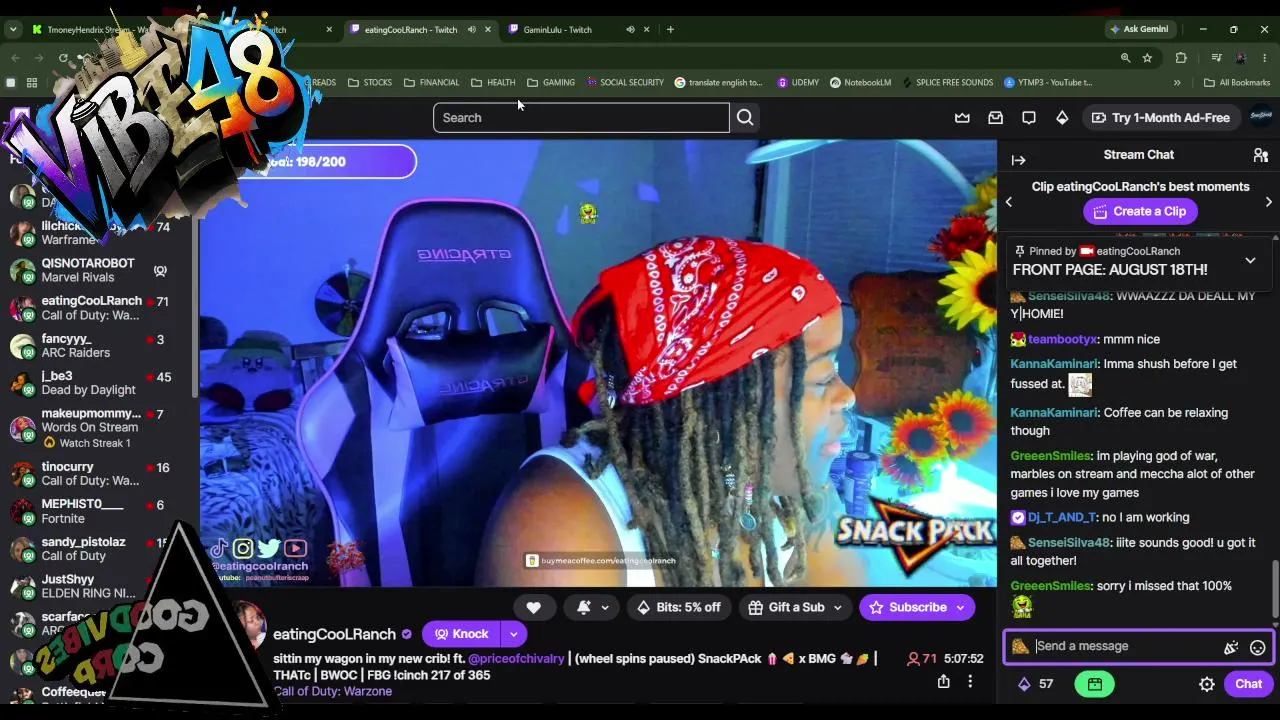Open the @priceofchivalry mention link
The width and height of the screenshot is (1280, 720).
(516, 659)
